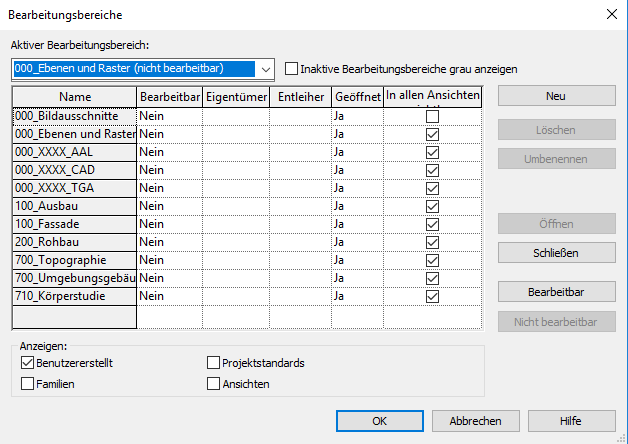
Task: Toggle Benutzererstellt checkbox
Action: [x=27, y=363]
